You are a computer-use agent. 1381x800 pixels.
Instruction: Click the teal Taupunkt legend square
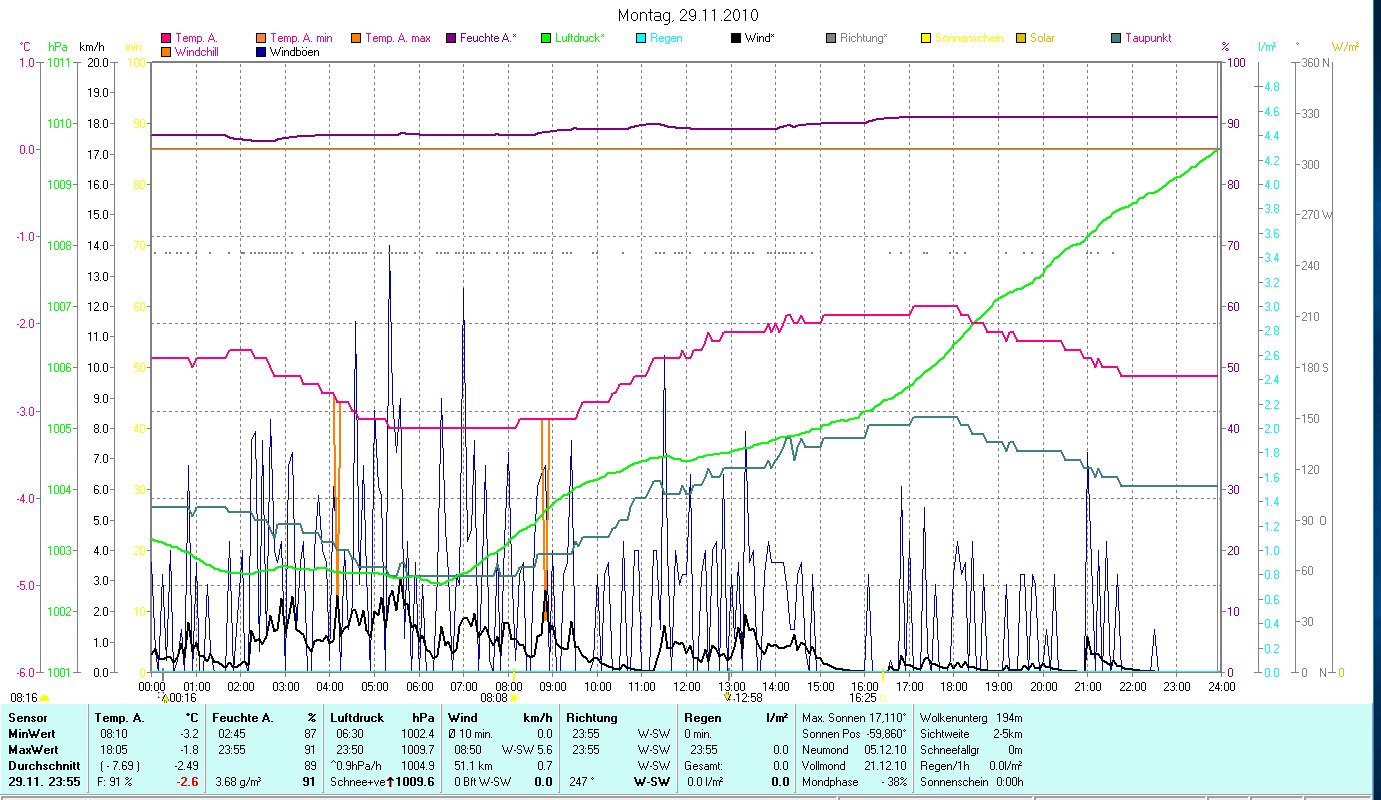pyautogui.click(x=1116, y=39)
